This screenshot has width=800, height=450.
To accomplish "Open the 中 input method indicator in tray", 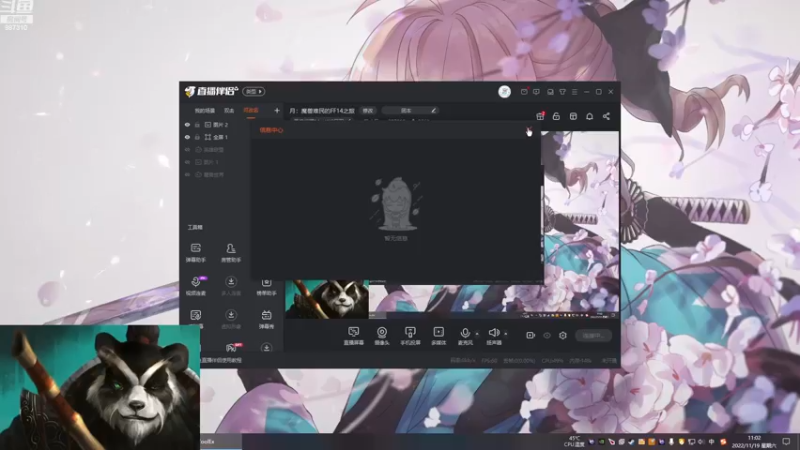I will (x=711, y=442).
